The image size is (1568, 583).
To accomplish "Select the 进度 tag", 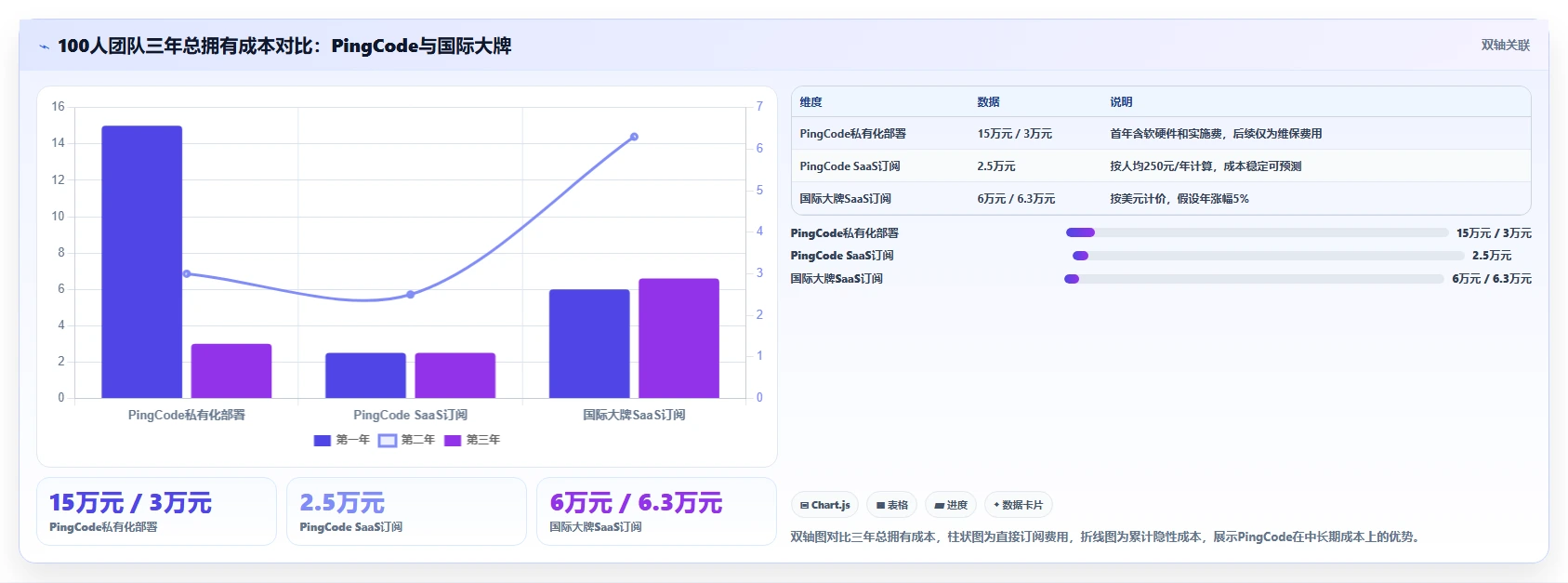I will pos(951,505).
